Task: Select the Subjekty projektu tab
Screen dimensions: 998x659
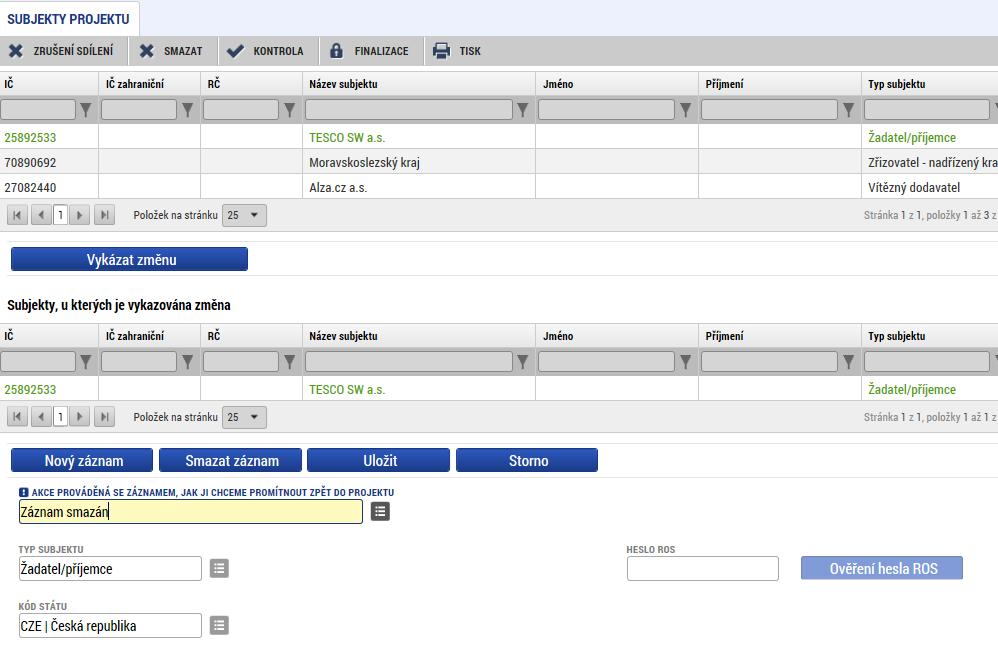Action: 68,19
